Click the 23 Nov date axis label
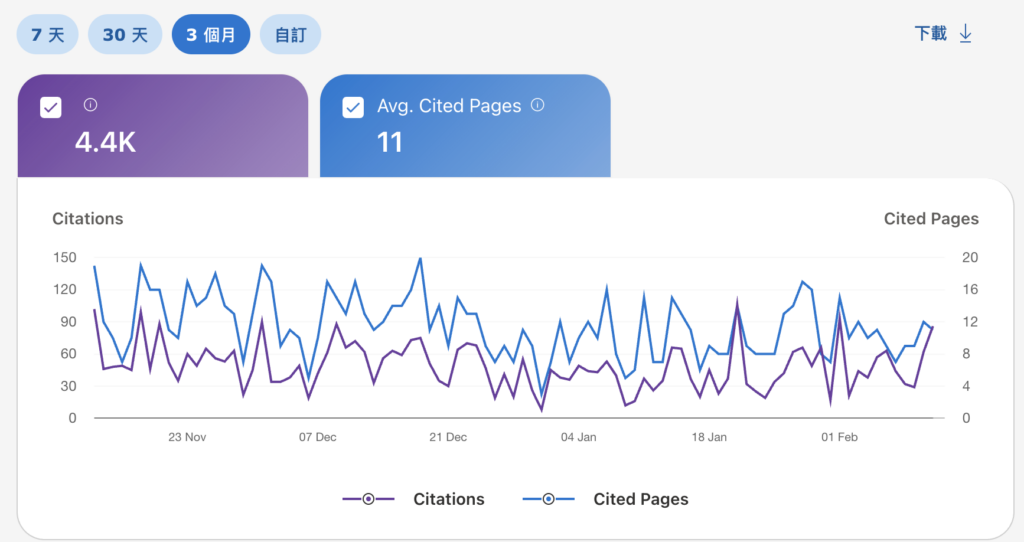 tap(187, 437)
